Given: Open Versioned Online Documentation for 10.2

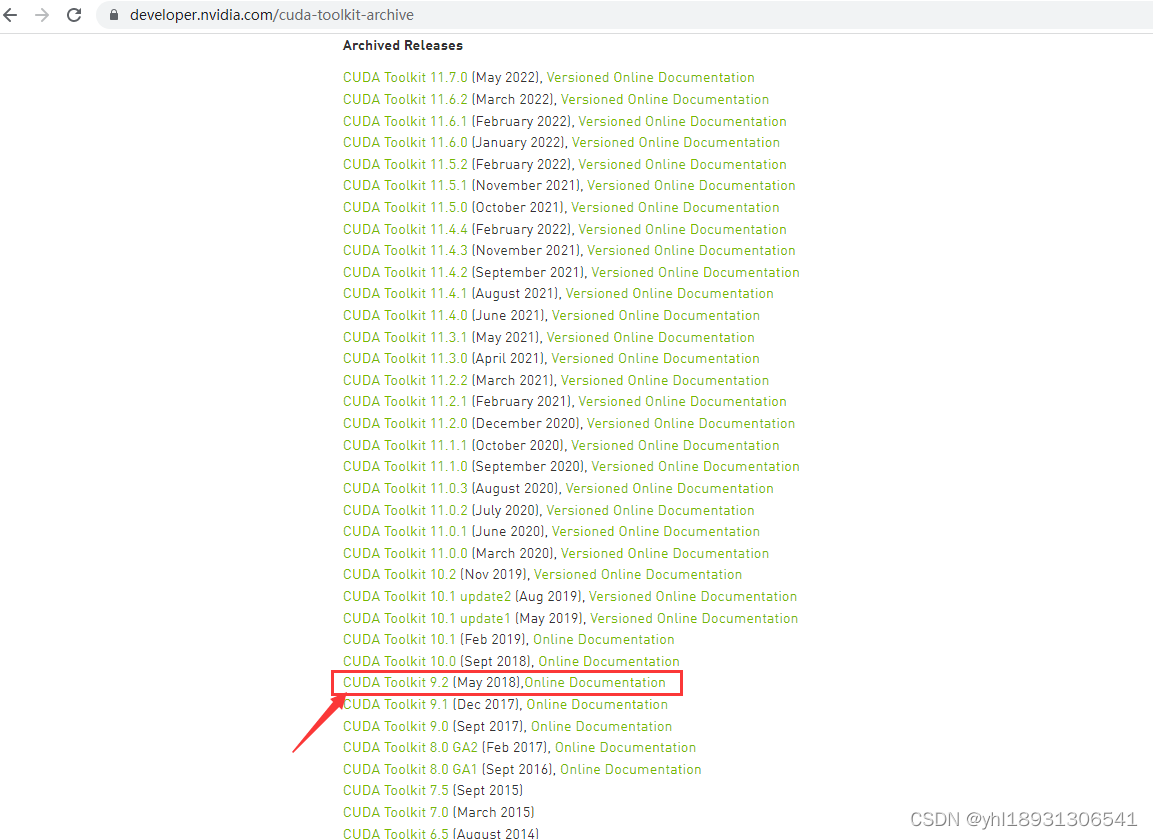Looking at the screenshot, I should click(638, 574).
